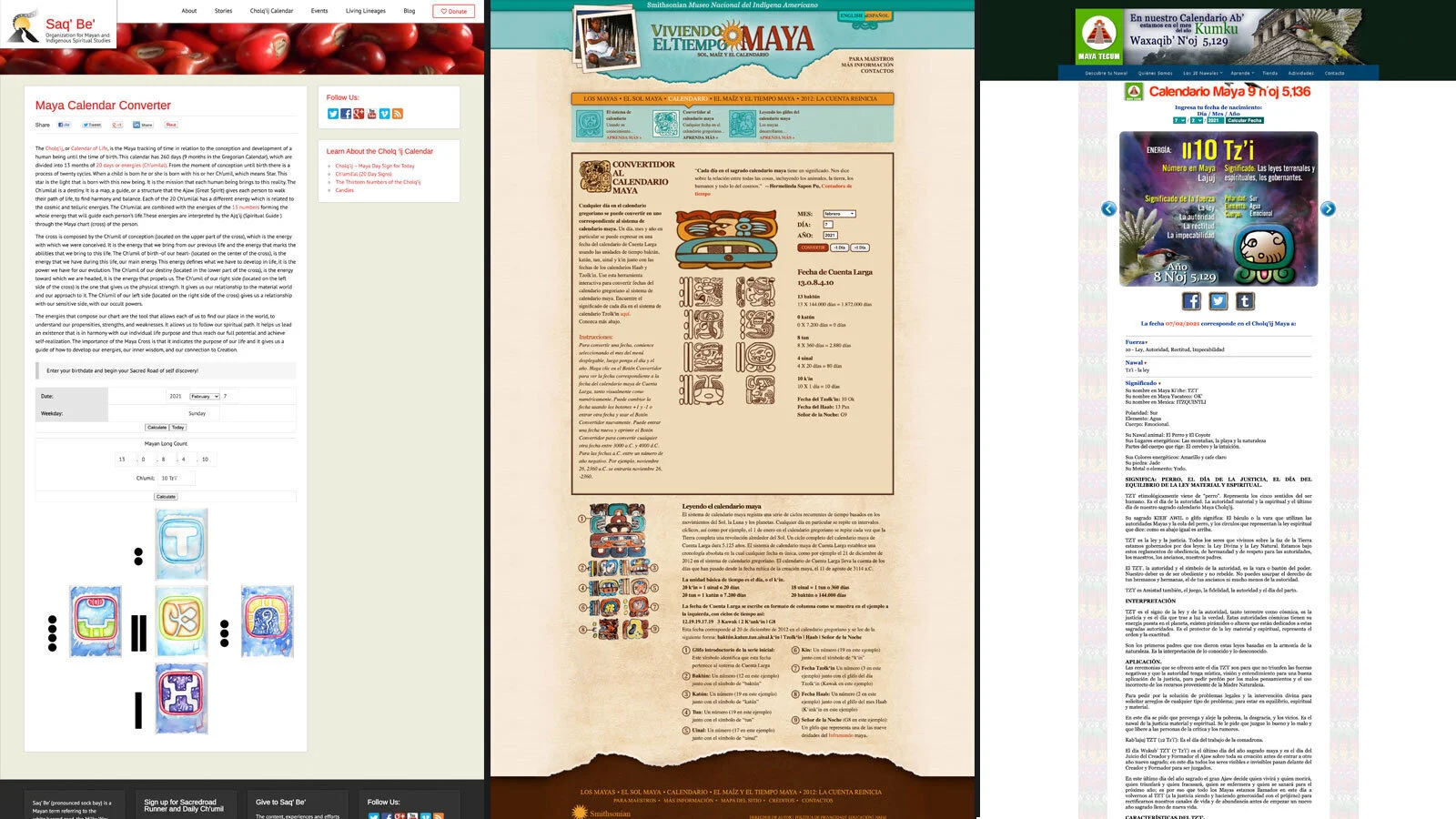The height and width of the screenshot is (819, 1456).
Task: Switch to the CALENDARIO tab
Action: click(x=688, y=97)
